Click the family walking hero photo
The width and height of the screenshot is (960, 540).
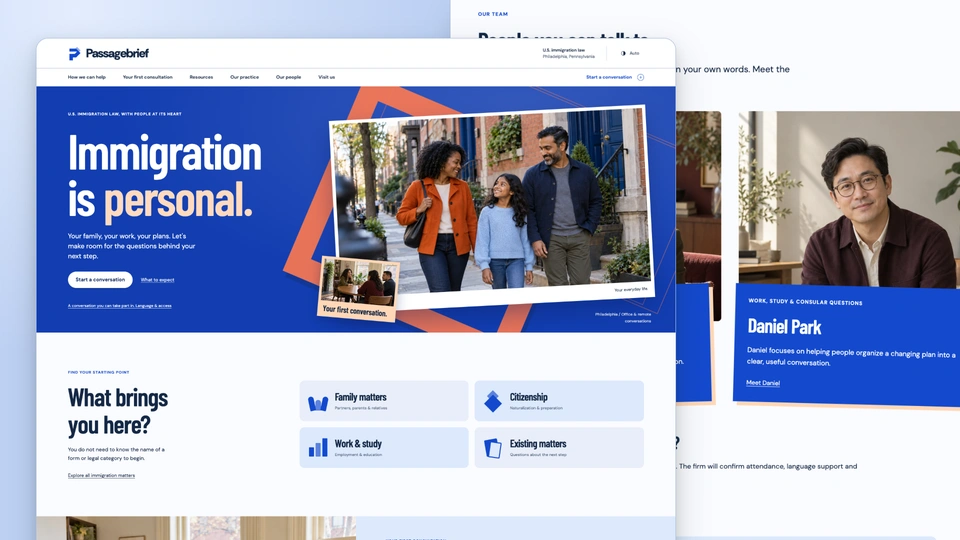(x=492, y=202)
